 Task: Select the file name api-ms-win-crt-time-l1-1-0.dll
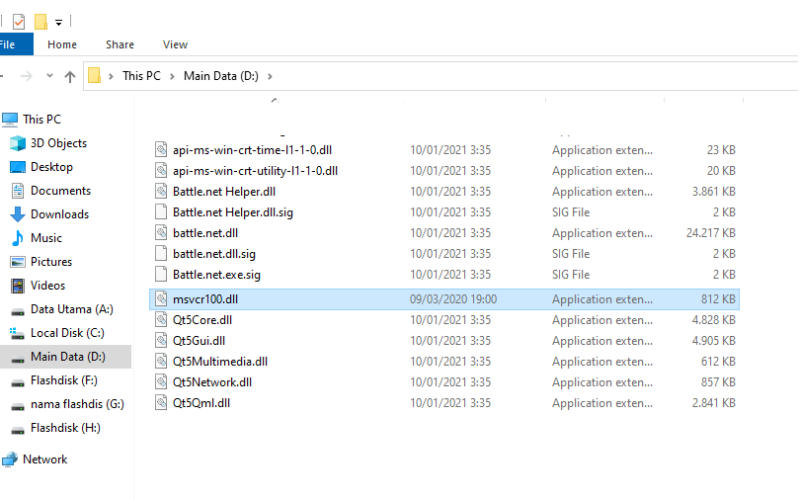coord(252,150)
